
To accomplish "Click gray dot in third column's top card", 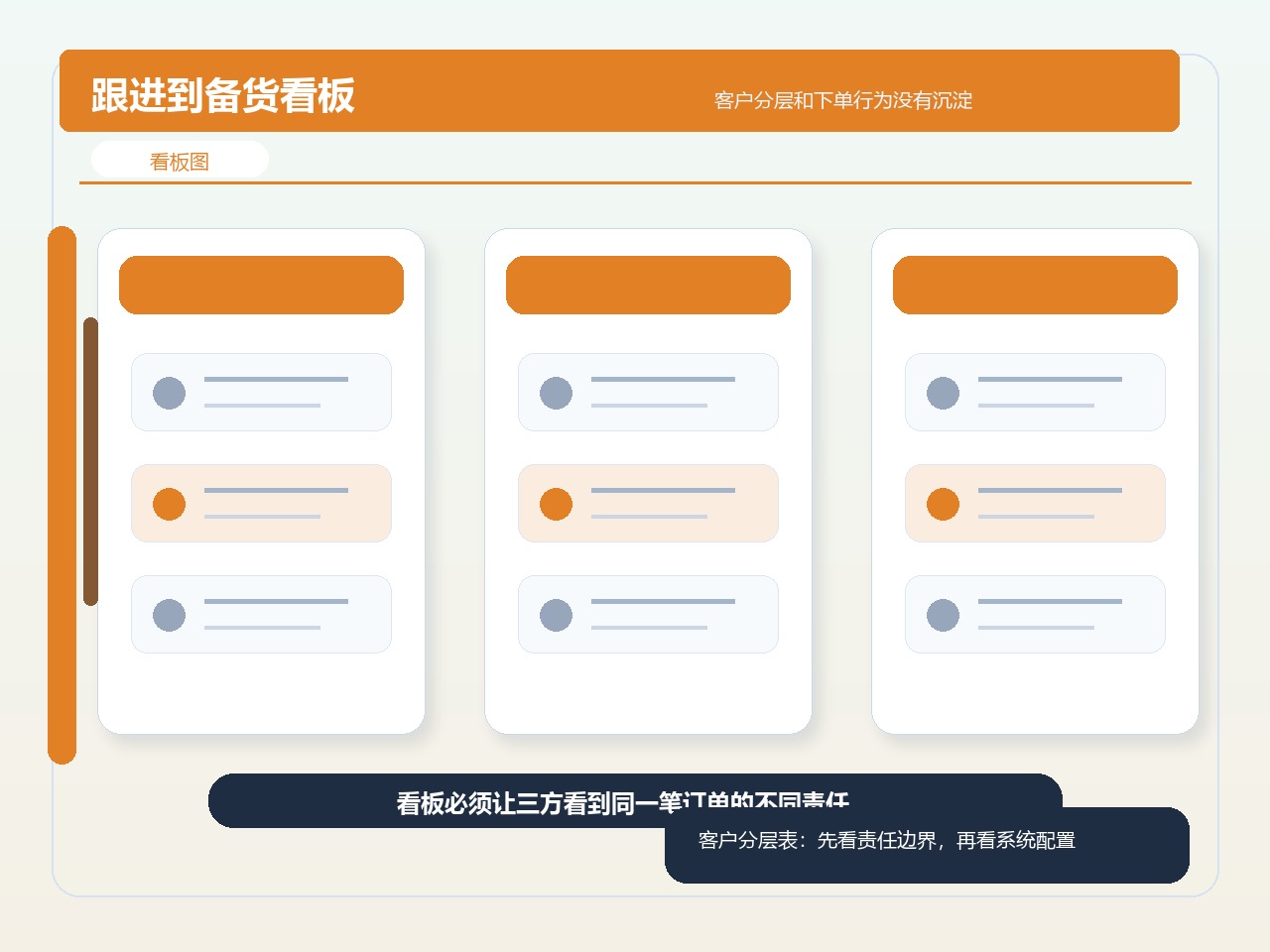I will 943,393.
